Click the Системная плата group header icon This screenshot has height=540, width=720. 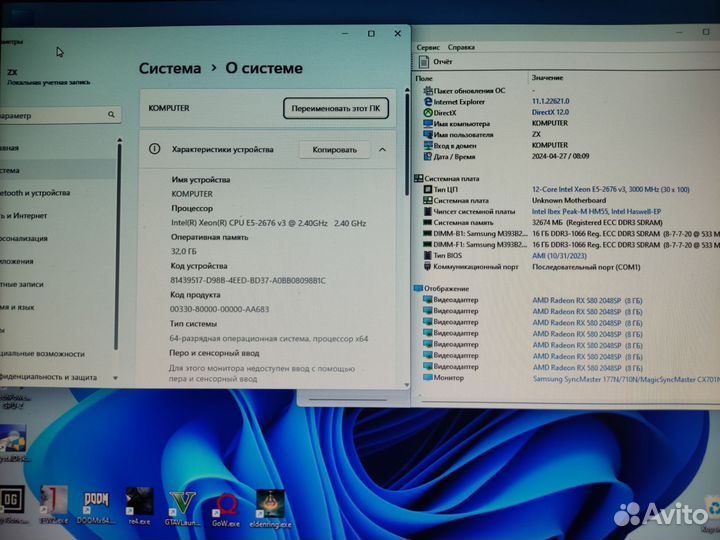[x=418, y=178]
